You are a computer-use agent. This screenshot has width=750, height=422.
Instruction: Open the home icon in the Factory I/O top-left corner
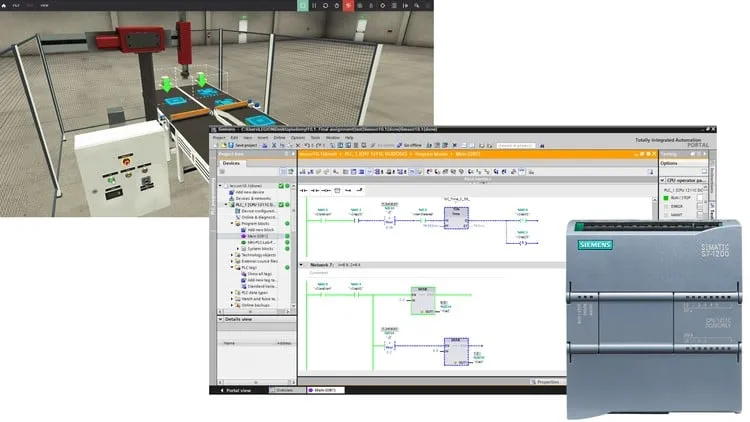[x=4, y=5]
